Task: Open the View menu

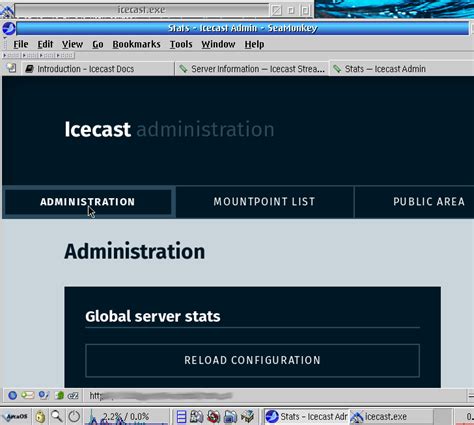Action: [72, 44]
